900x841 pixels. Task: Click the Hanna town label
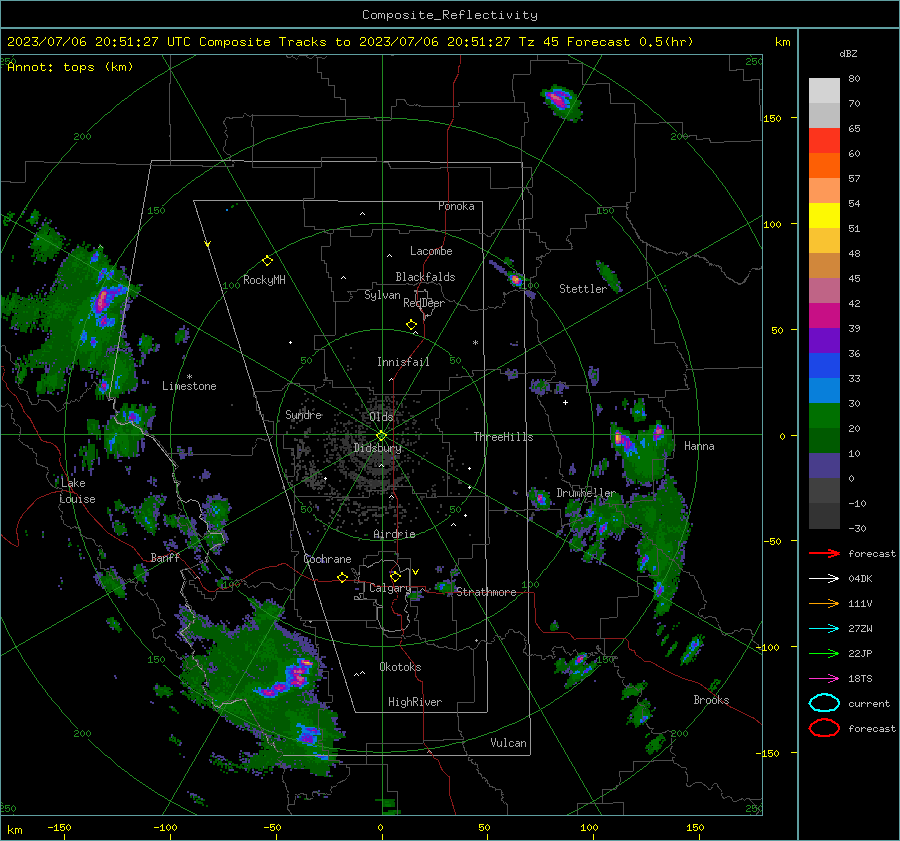(x=699, y=446)
